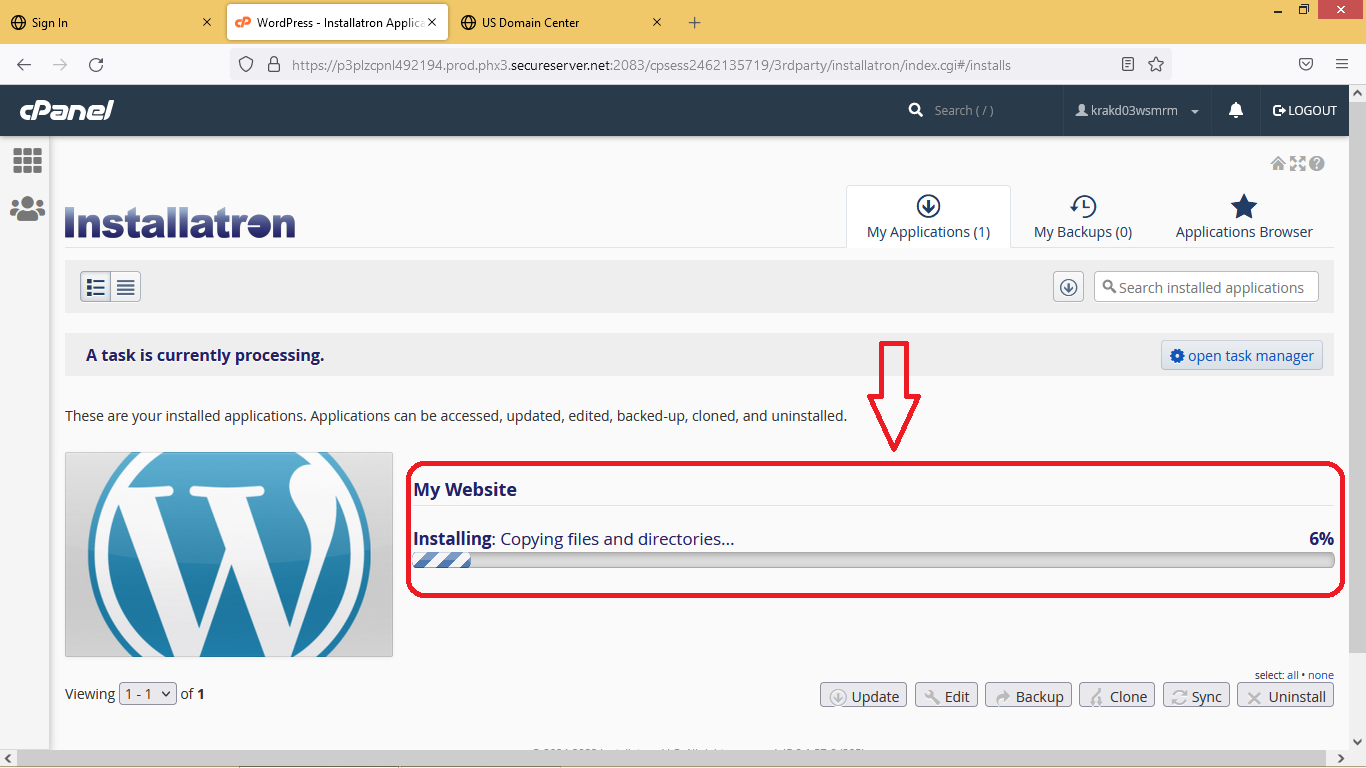Click the WordPress logo thumbnail
This screenshot has height=768, width=1366.
click(x=229, y=554)
